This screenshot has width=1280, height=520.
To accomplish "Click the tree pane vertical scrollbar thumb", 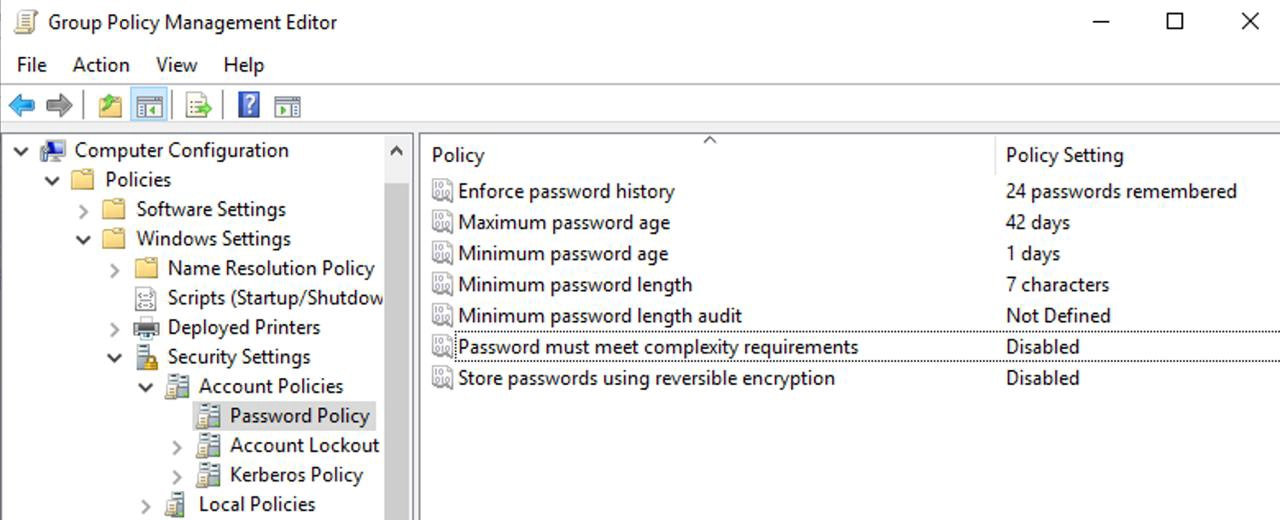I will tap(397, 350).
